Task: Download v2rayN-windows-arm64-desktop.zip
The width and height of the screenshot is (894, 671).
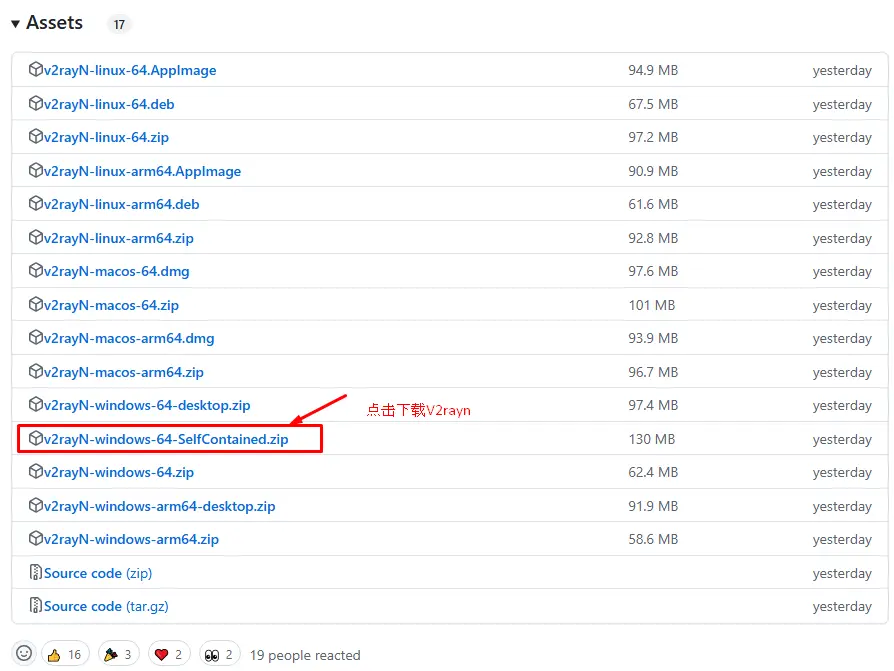Action: point(159,506)
